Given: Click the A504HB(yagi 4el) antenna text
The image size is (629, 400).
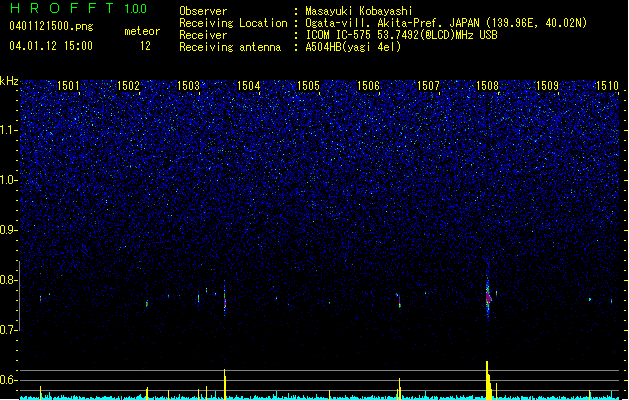Looking at the screenshot, I should (x=353, y=47).
